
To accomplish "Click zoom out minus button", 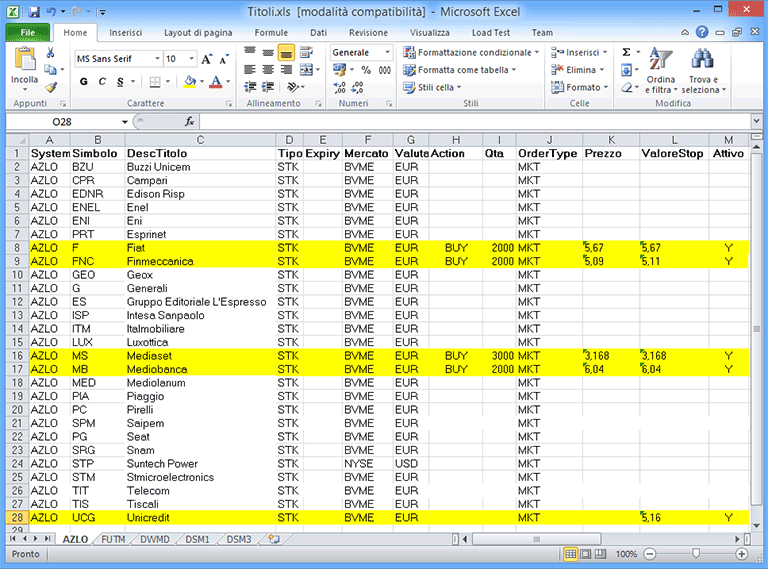I will point(650,554).
